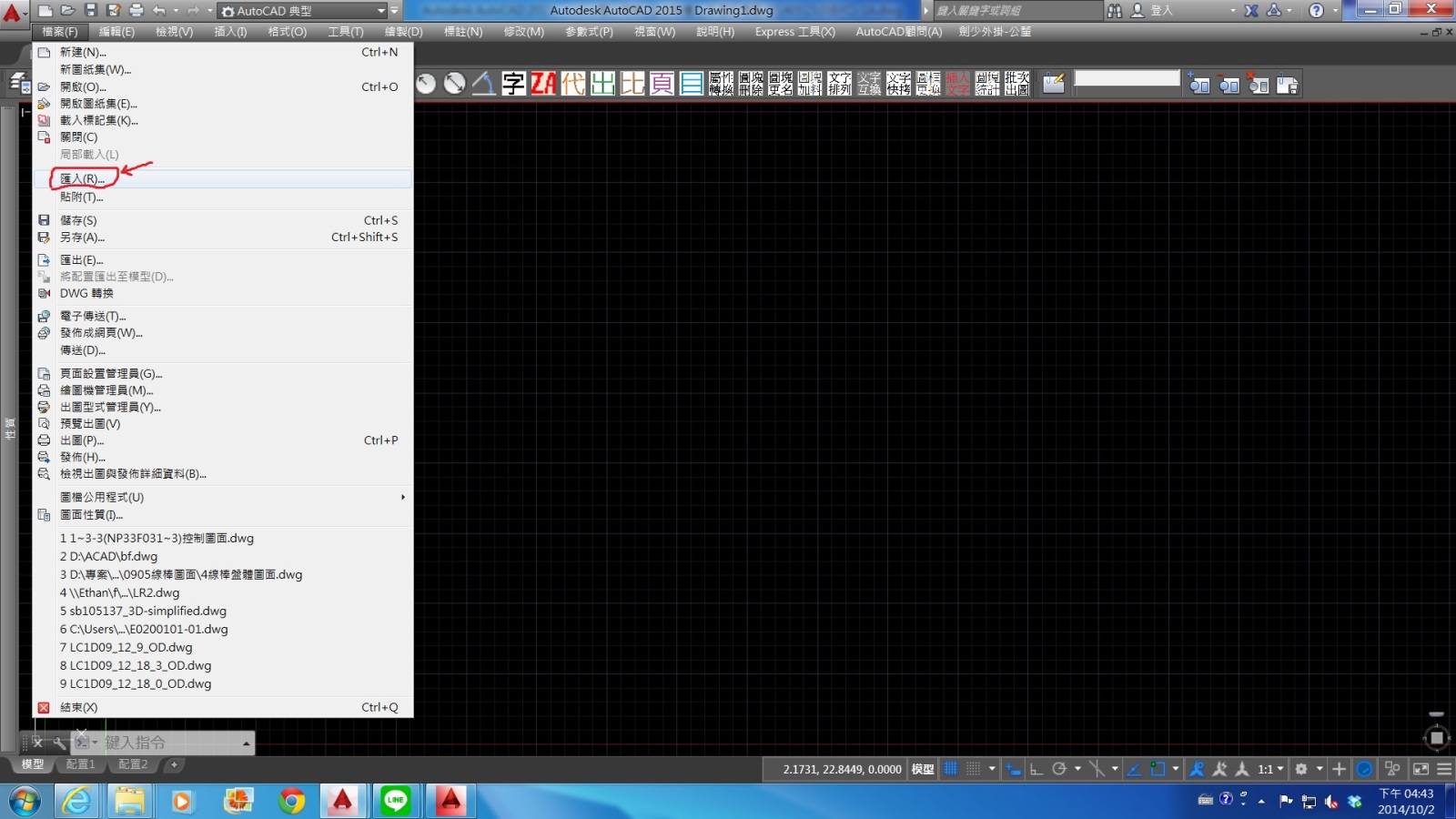
Task: Click the black 字 text tool icon
Action: pos(513,84)
